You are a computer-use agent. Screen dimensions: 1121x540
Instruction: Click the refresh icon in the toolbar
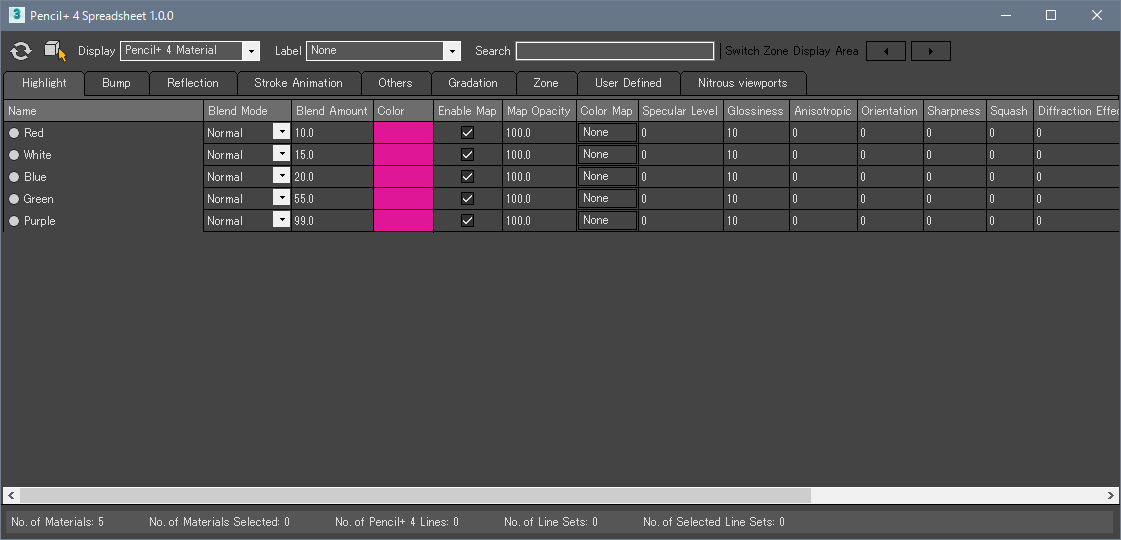21,51
